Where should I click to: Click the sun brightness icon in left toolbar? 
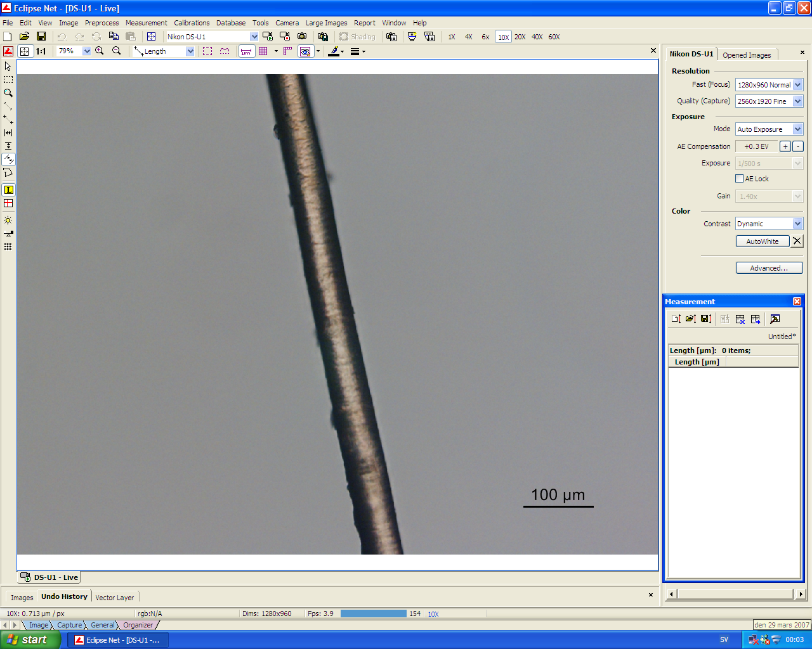(8, 220)
